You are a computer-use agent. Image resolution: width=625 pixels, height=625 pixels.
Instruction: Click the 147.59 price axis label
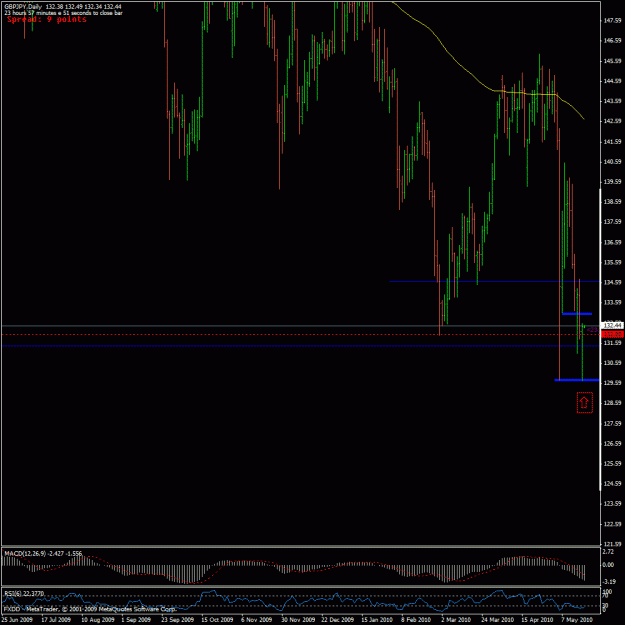coord(613,20)
